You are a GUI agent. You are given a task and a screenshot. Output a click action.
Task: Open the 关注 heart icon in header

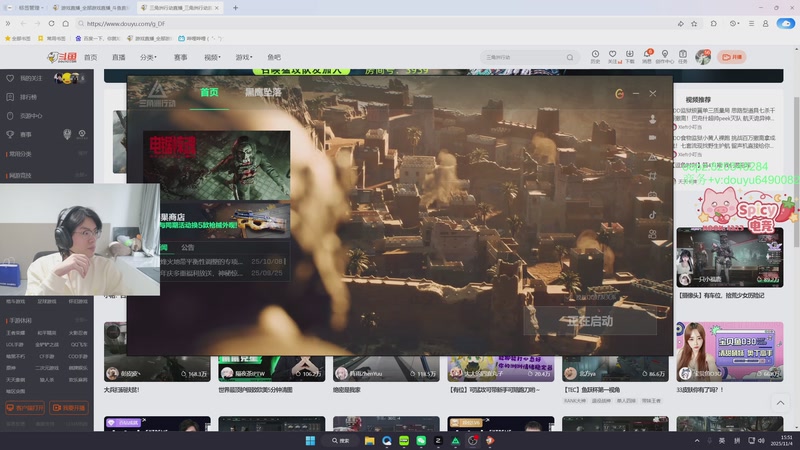(x=613, y=54)
